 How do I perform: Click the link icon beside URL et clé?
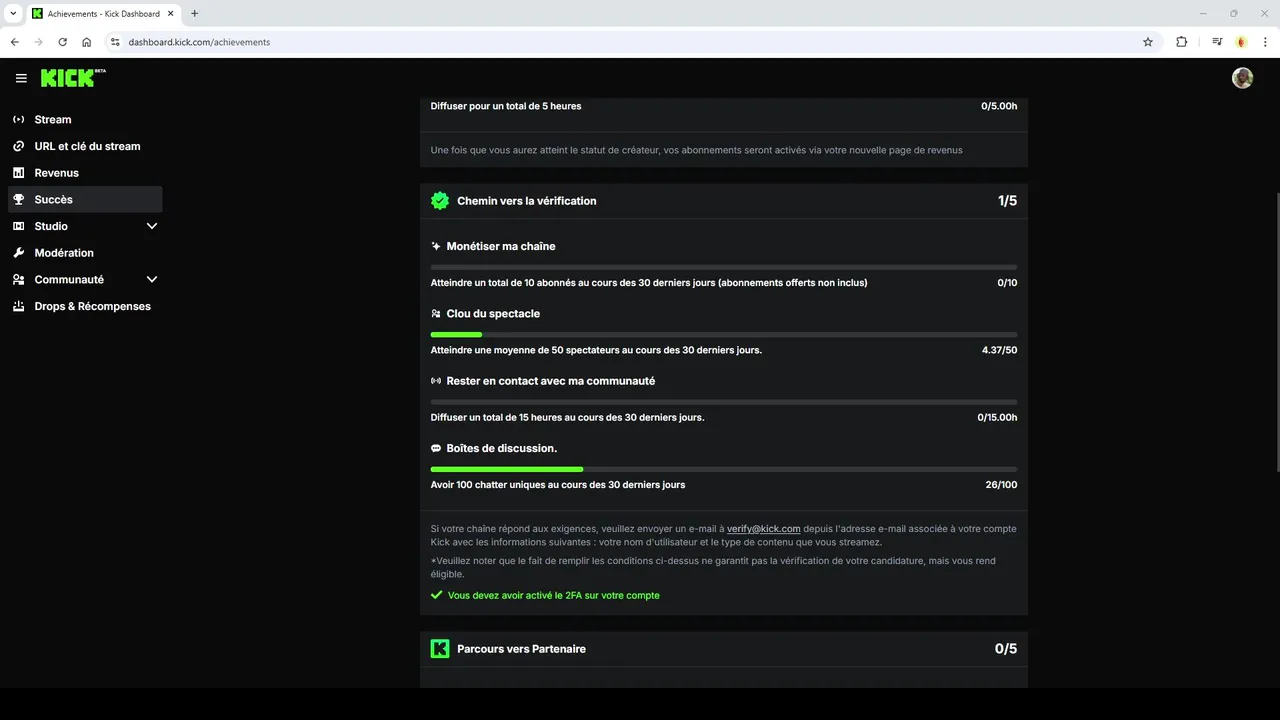18,146
